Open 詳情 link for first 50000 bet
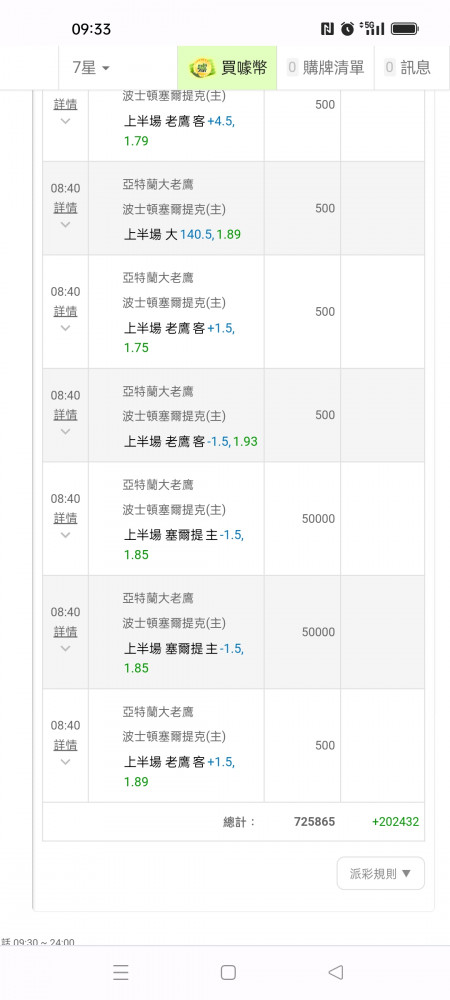 click(x=65, y=518)
